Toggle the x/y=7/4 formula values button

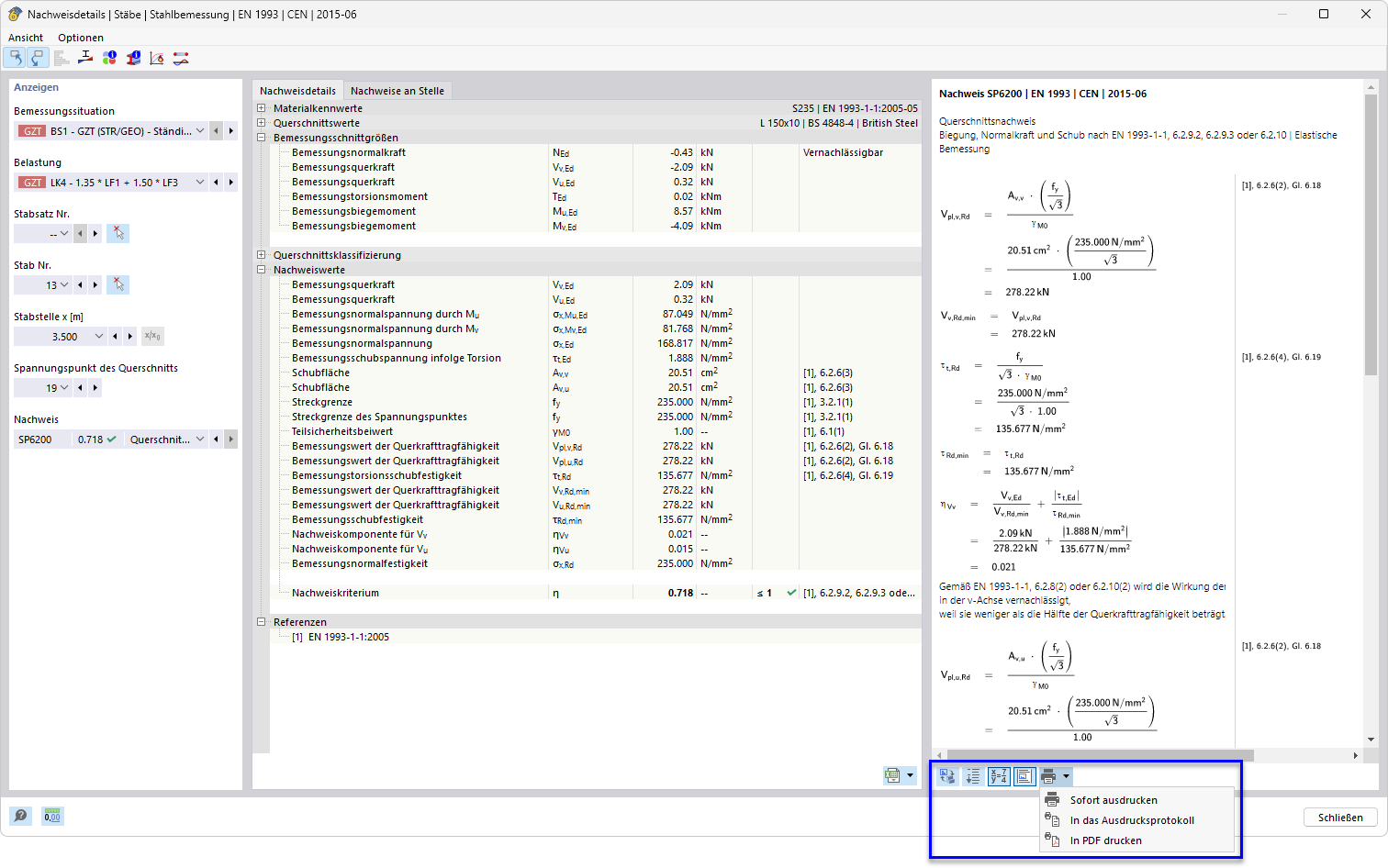[999, 776]
